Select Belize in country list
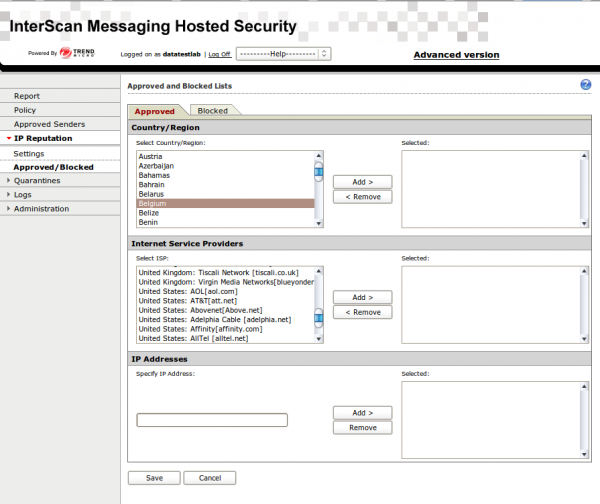The image size is (600, 504). pos(225,213)
